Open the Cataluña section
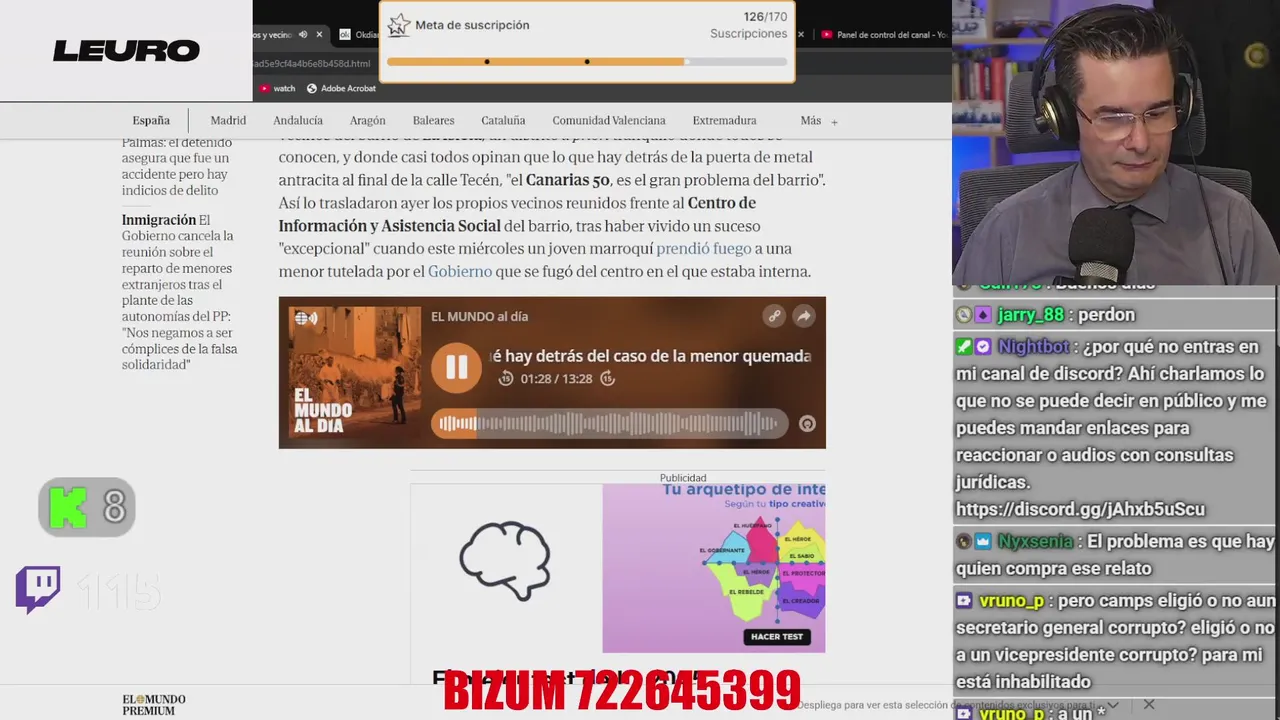The image size is (1280, 720). coord(503,120)
